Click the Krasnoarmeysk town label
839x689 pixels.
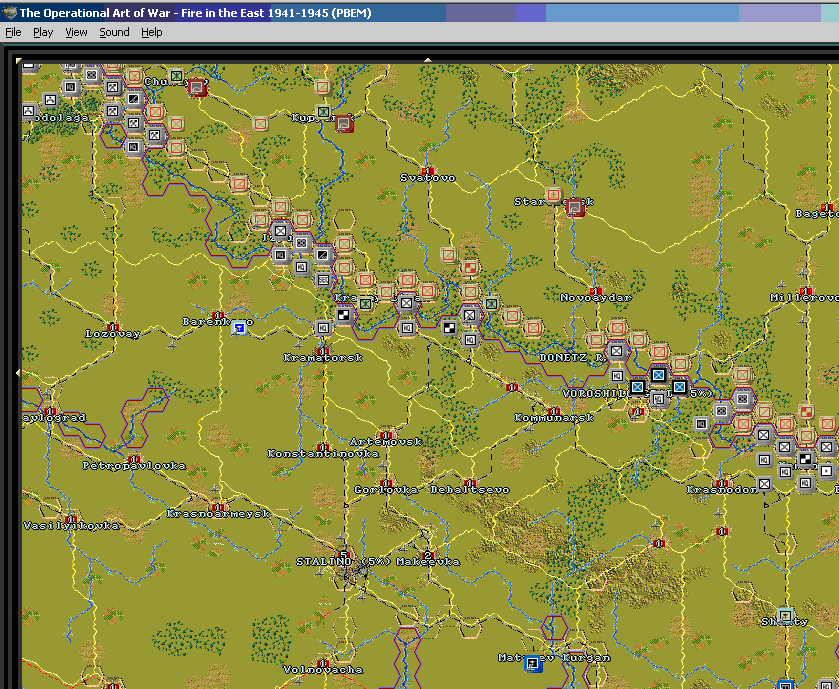click(218, 514)
